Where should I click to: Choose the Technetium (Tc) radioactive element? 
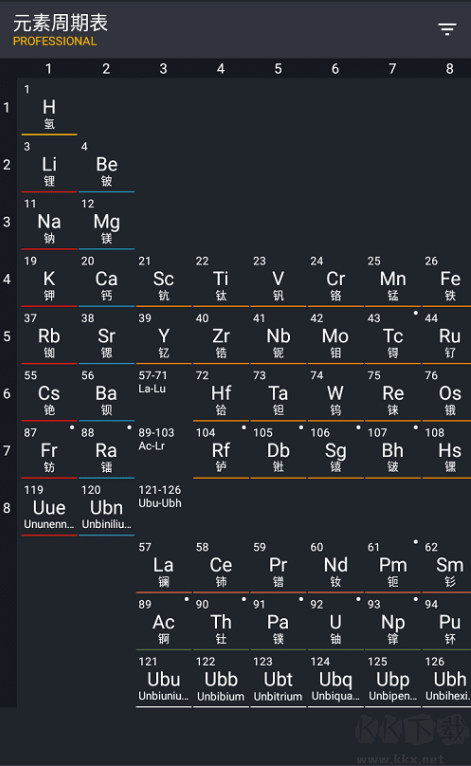click(393, 336)
